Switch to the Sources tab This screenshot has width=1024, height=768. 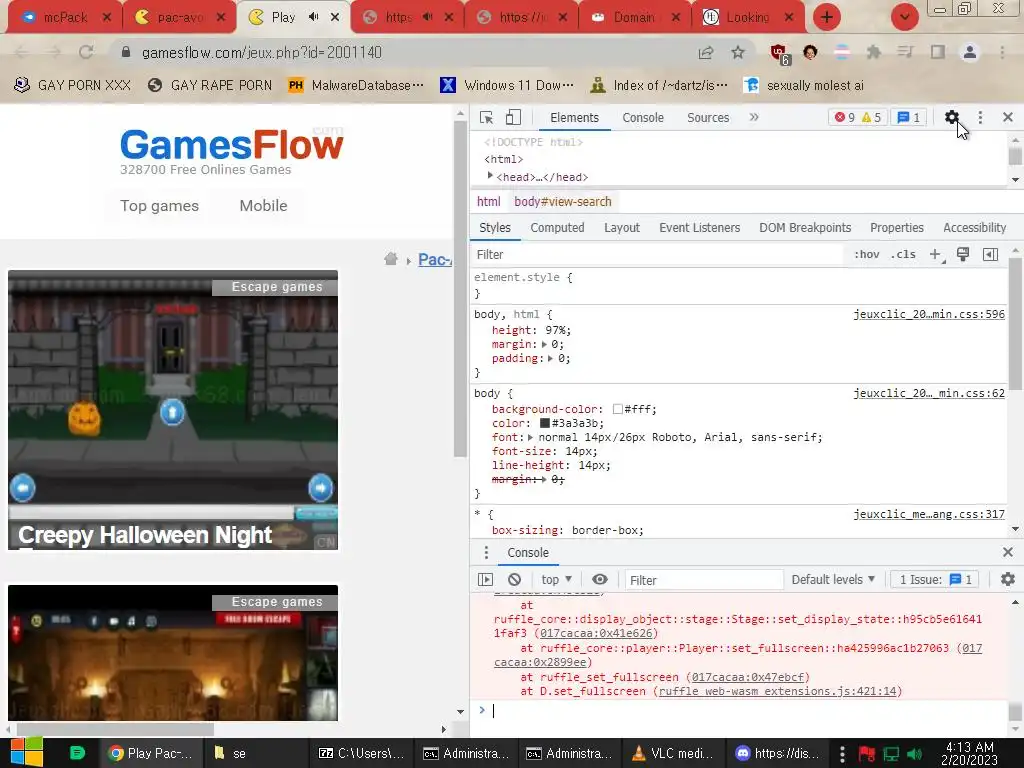[x=708, y=118]
